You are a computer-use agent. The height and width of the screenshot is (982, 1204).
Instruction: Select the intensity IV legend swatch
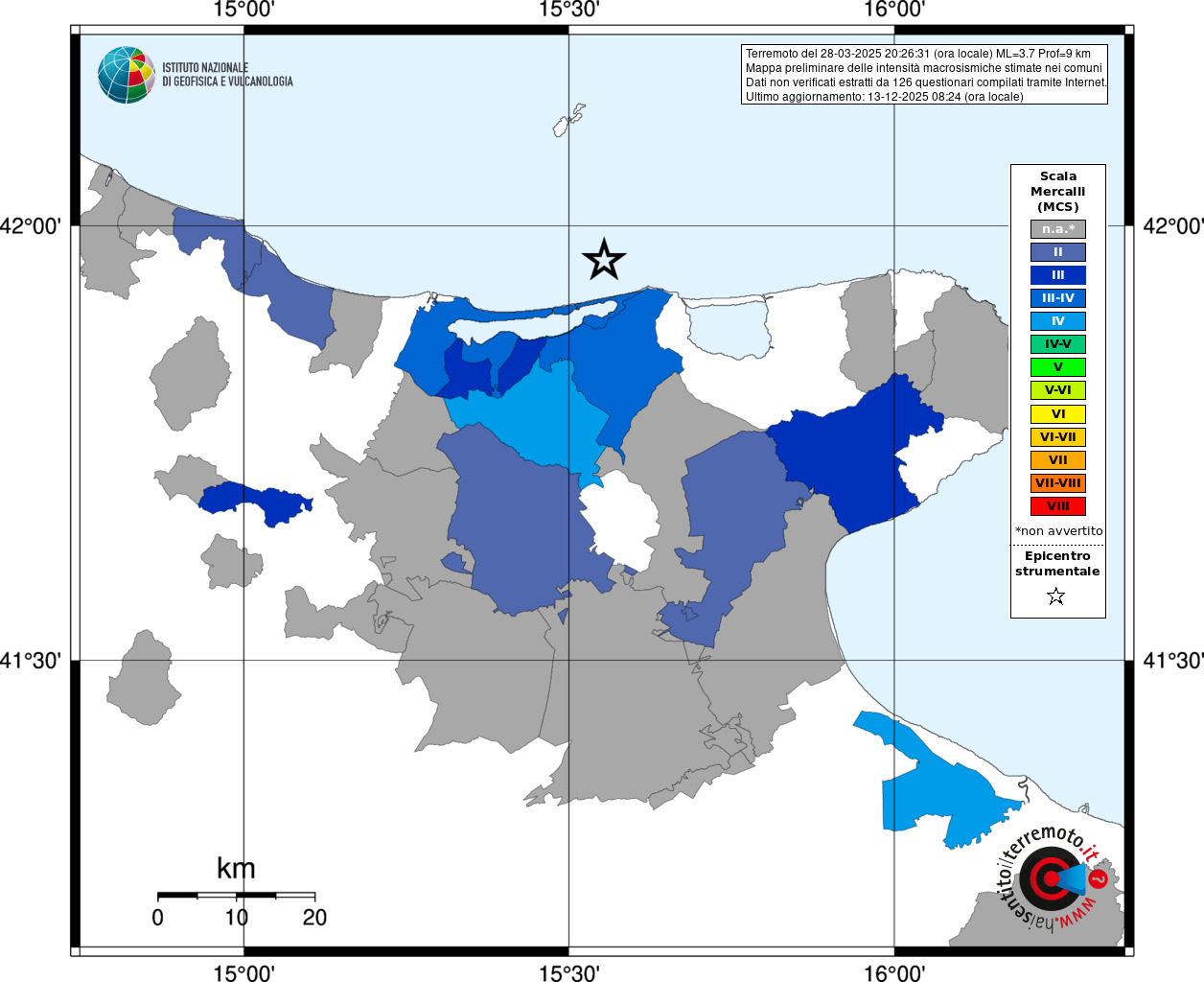coord(1058,321)
